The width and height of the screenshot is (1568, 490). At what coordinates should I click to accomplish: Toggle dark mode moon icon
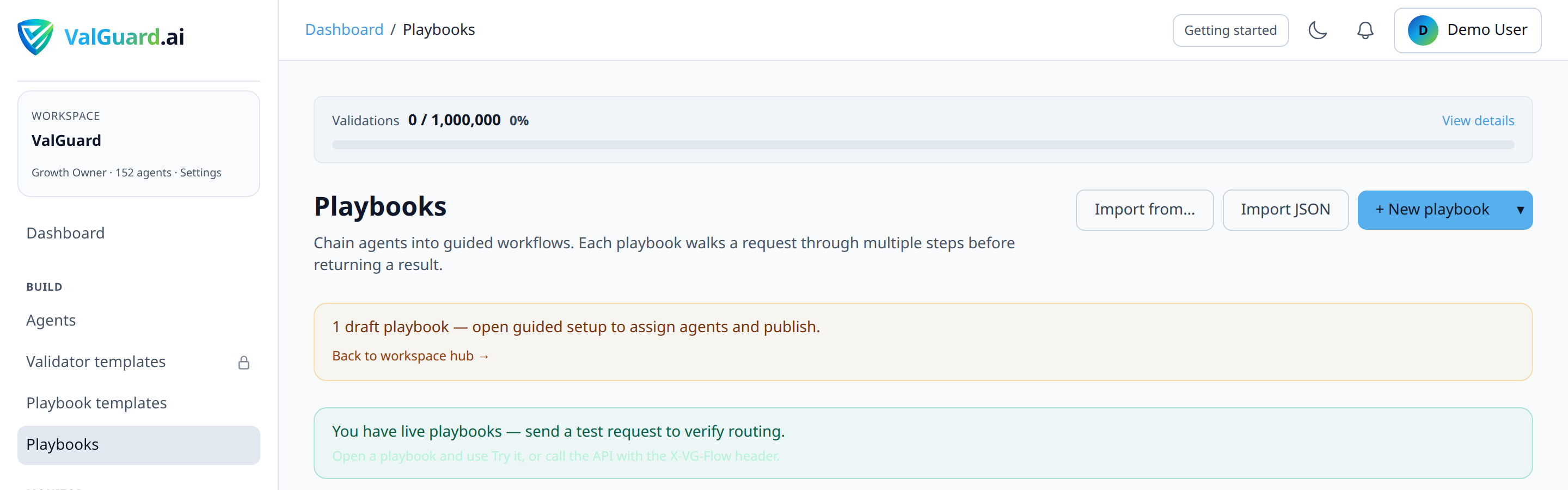tap(1318, 30)
